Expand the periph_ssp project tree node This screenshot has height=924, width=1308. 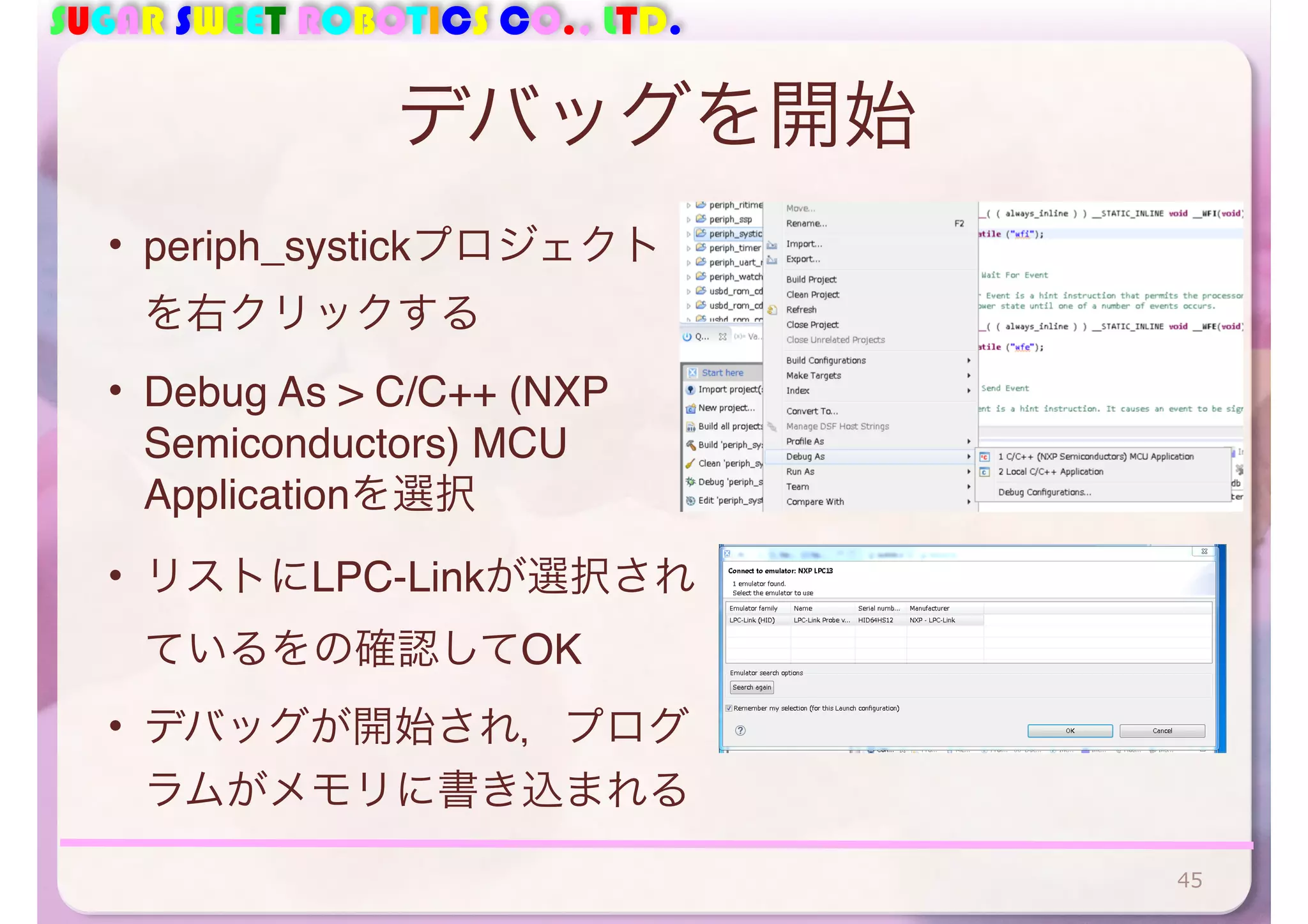(x=688, y=220)
